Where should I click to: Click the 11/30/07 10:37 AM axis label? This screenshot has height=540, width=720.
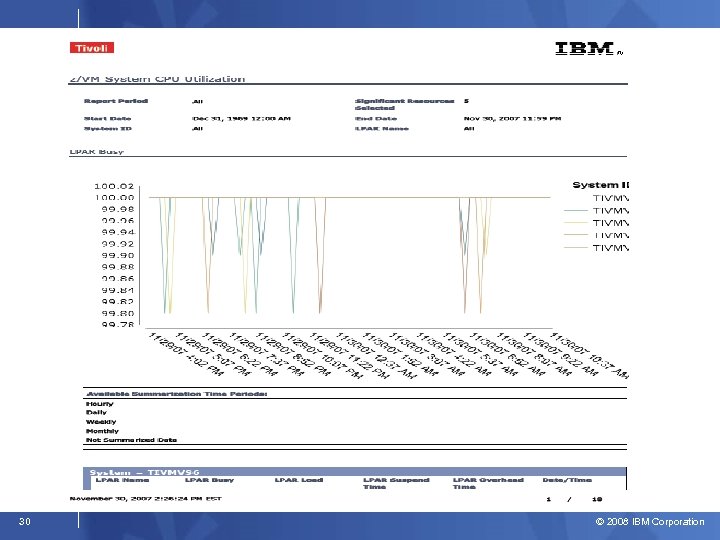point(590,354)
